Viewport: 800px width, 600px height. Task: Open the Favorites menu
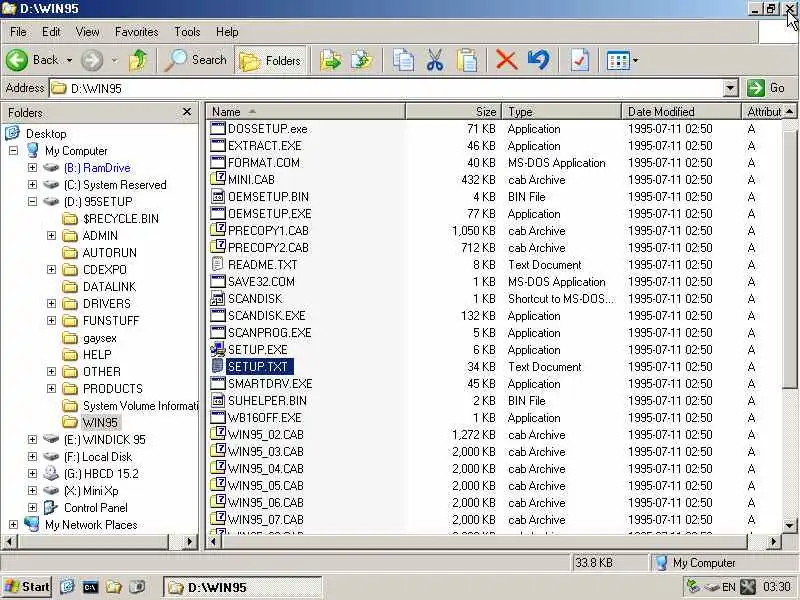[x=137, y=32]
